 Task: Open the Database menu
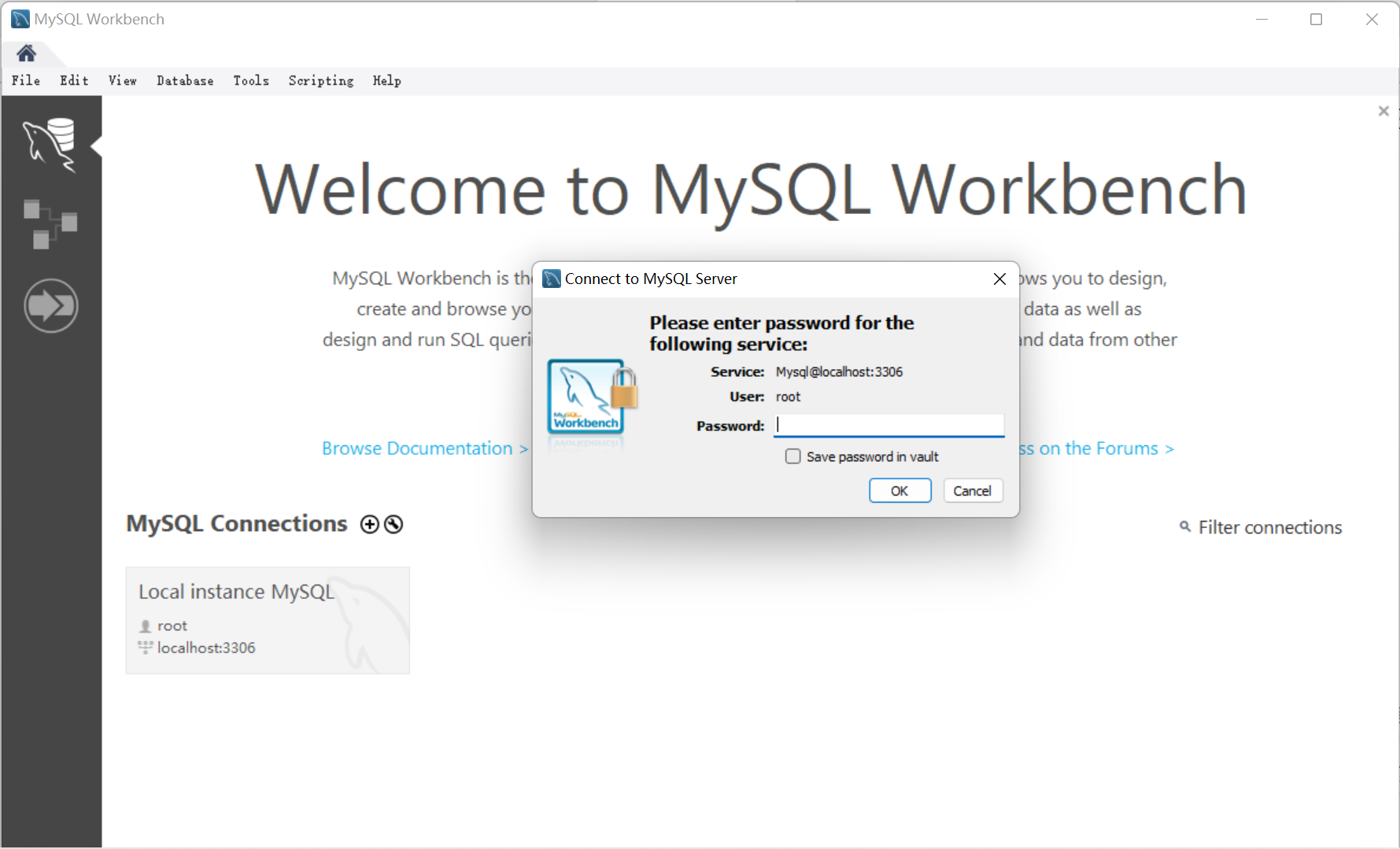click(185, 80)
